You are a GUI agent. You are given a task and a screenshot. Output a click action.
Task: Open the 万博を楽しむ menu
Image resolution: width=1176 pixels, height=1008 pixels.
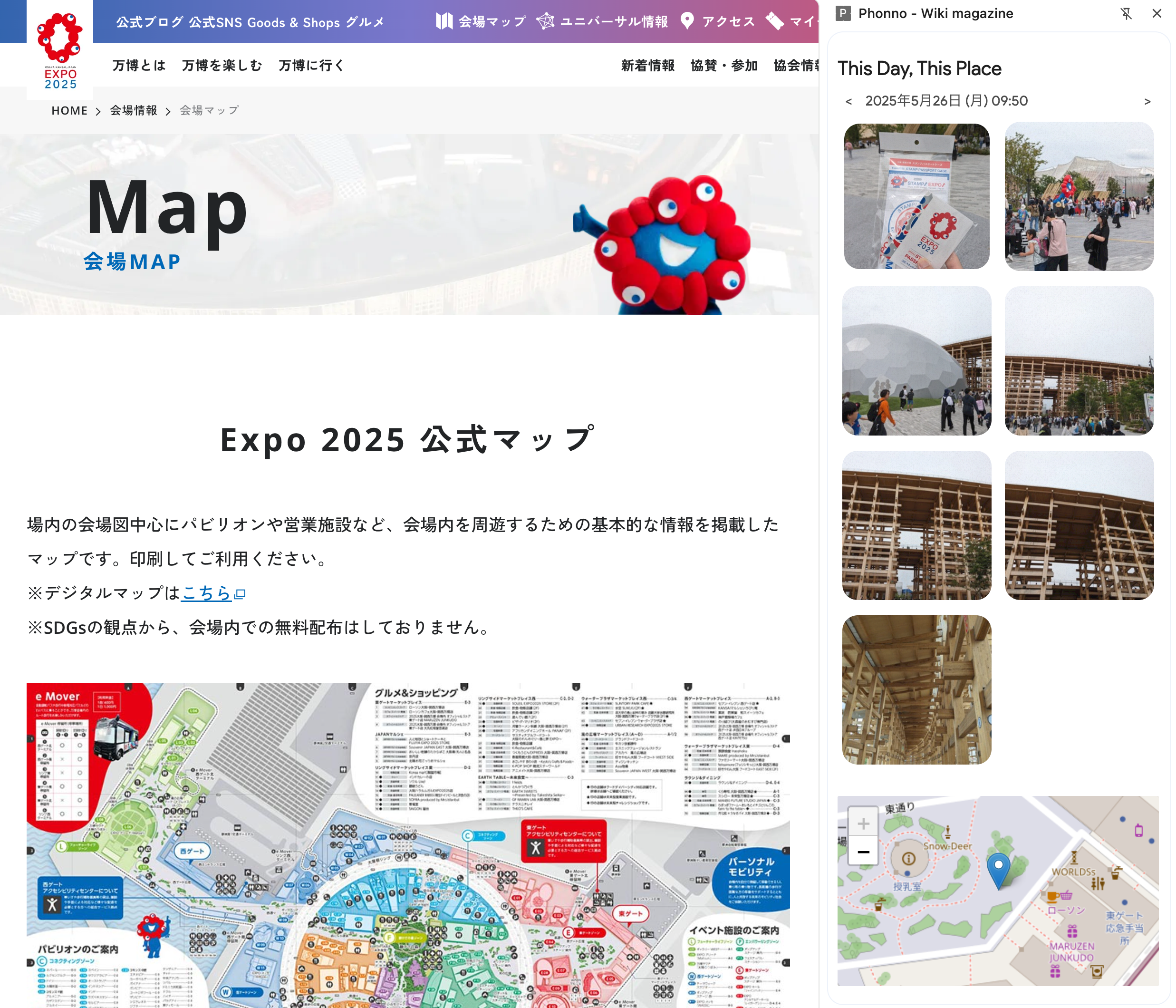pos(222,66)
